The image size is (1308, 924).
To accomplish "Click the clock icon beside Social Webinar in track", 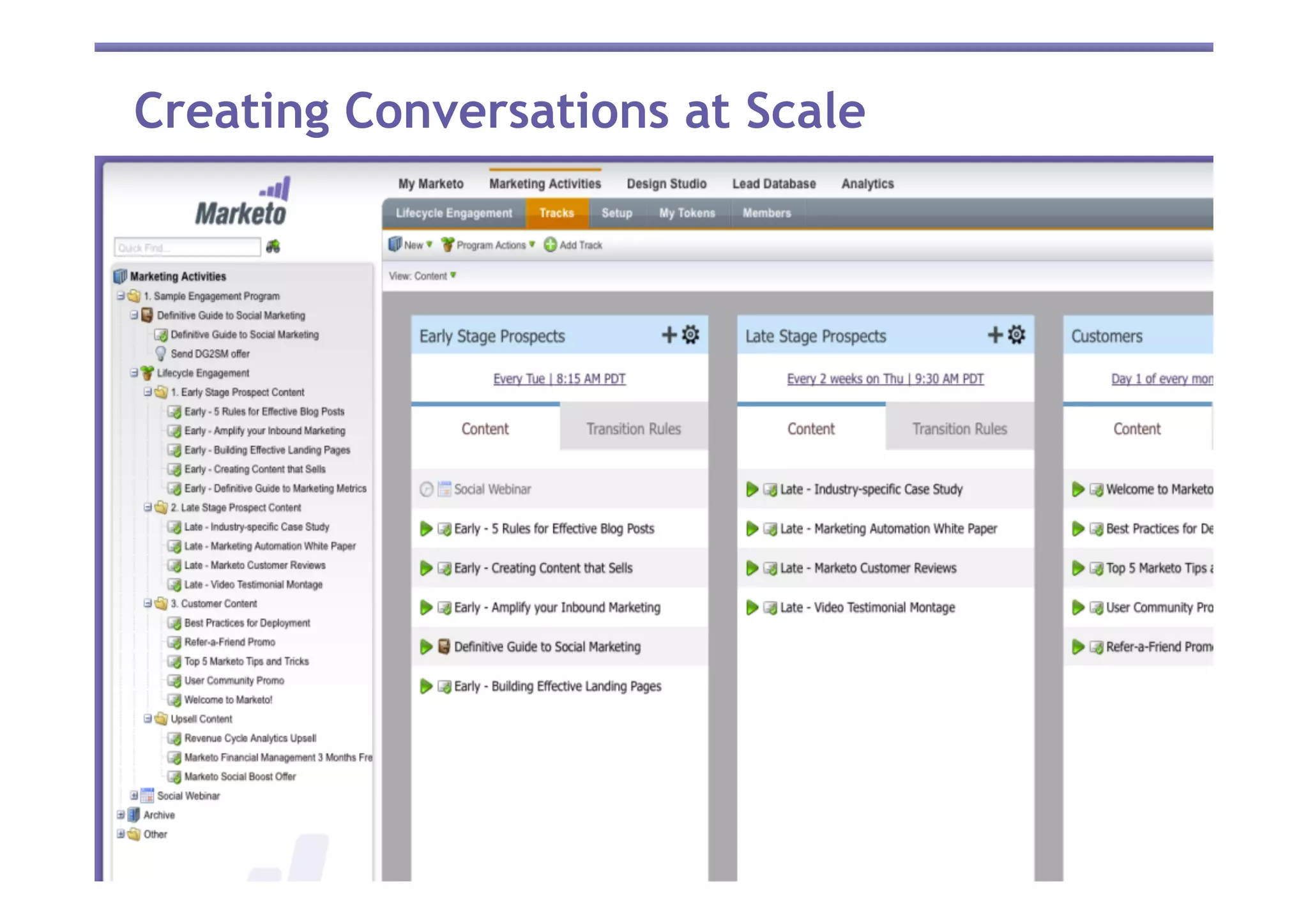I will tap(427, 490).
